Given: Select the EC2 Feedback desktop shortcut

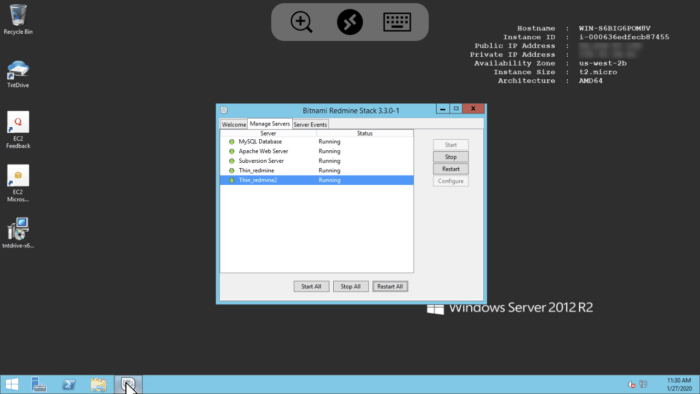Looking at the screenshot, I should click(x=18, y=129).
